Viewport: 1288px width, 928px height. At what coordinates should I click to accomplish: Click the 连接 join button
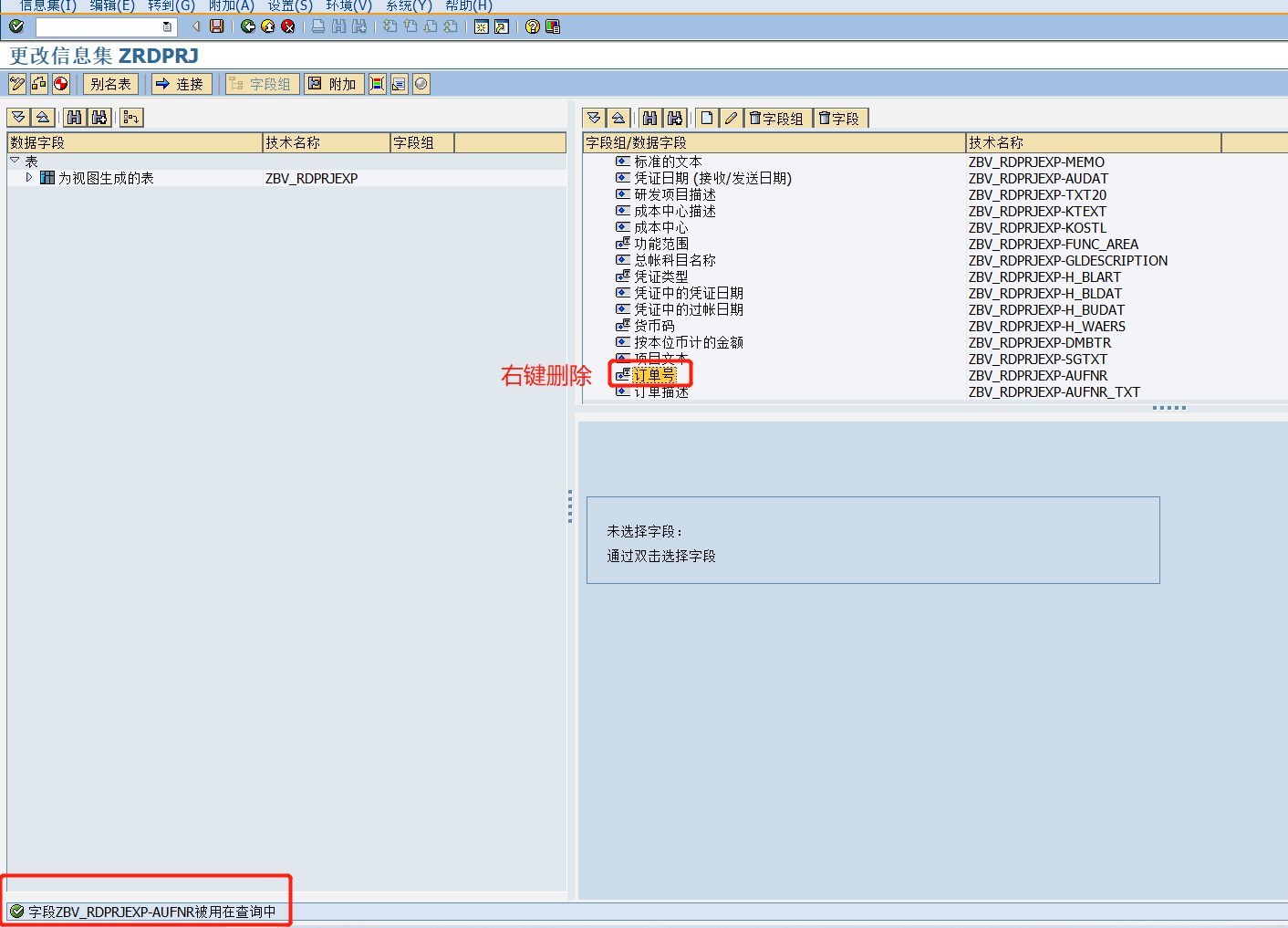(x=181, y=83)
